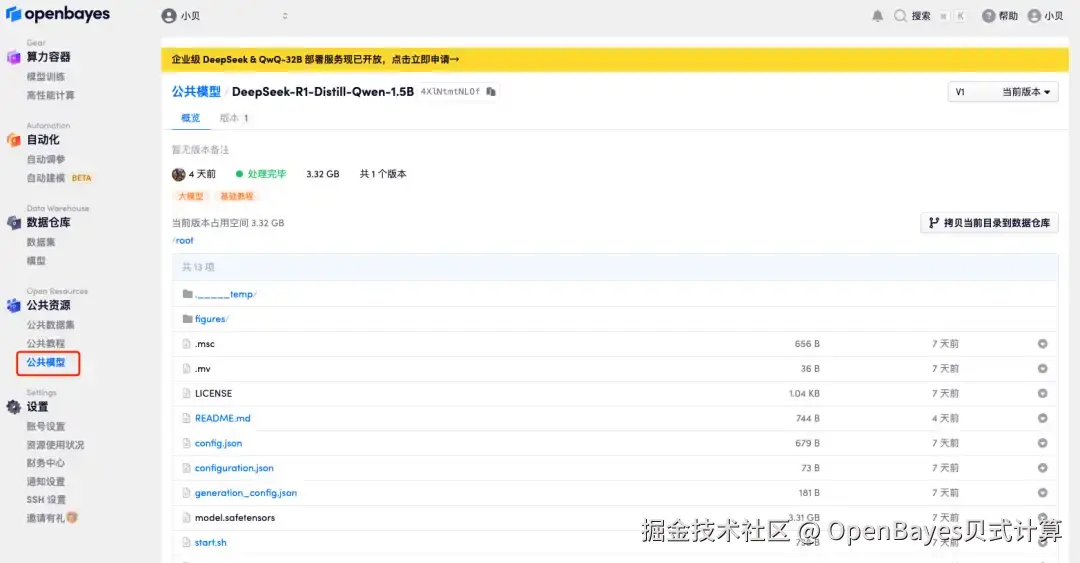1080x563 pixels.
Task: Click the 基础教程 tag
Action: tap(236, 196)
